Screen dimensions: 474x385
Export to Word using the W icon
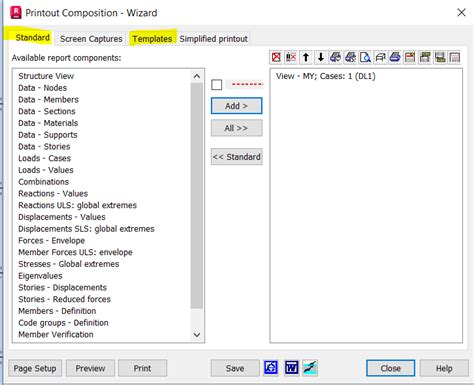coord(292,368)
